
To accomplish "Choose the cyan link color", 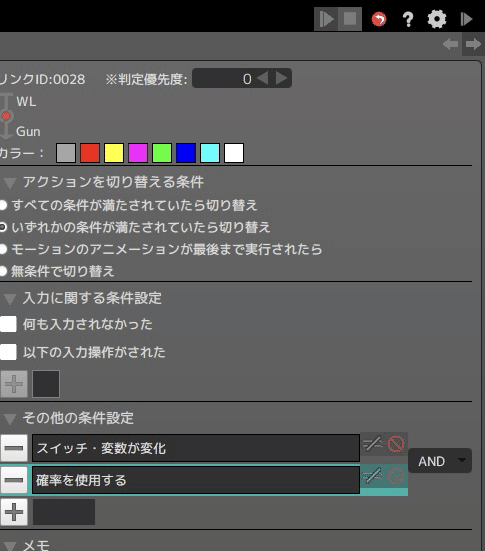I will [210, 153].
